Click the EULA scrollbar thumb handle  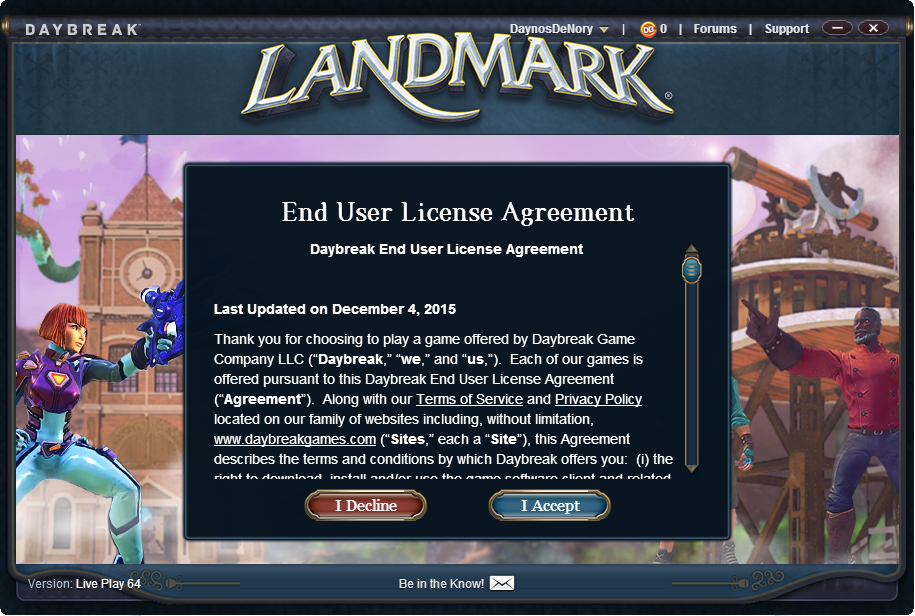point(692,270)
